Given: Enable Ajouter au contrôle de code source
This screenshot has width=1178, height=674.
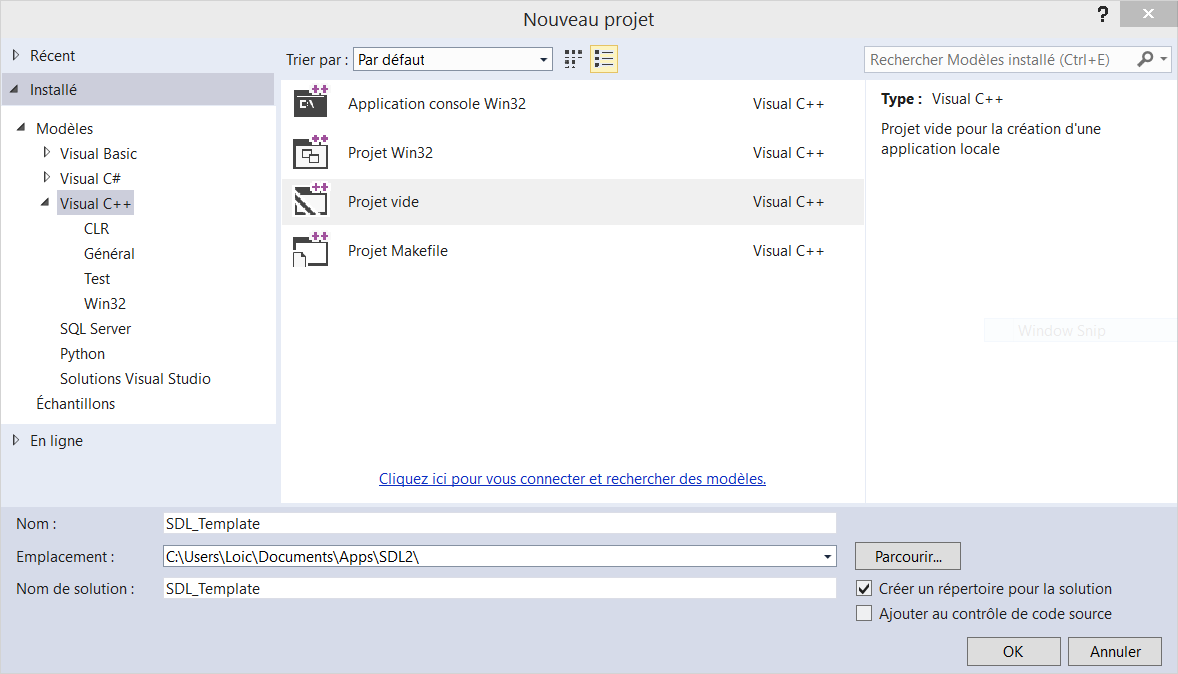Looking at the screenshot, I should click(865, 614).
